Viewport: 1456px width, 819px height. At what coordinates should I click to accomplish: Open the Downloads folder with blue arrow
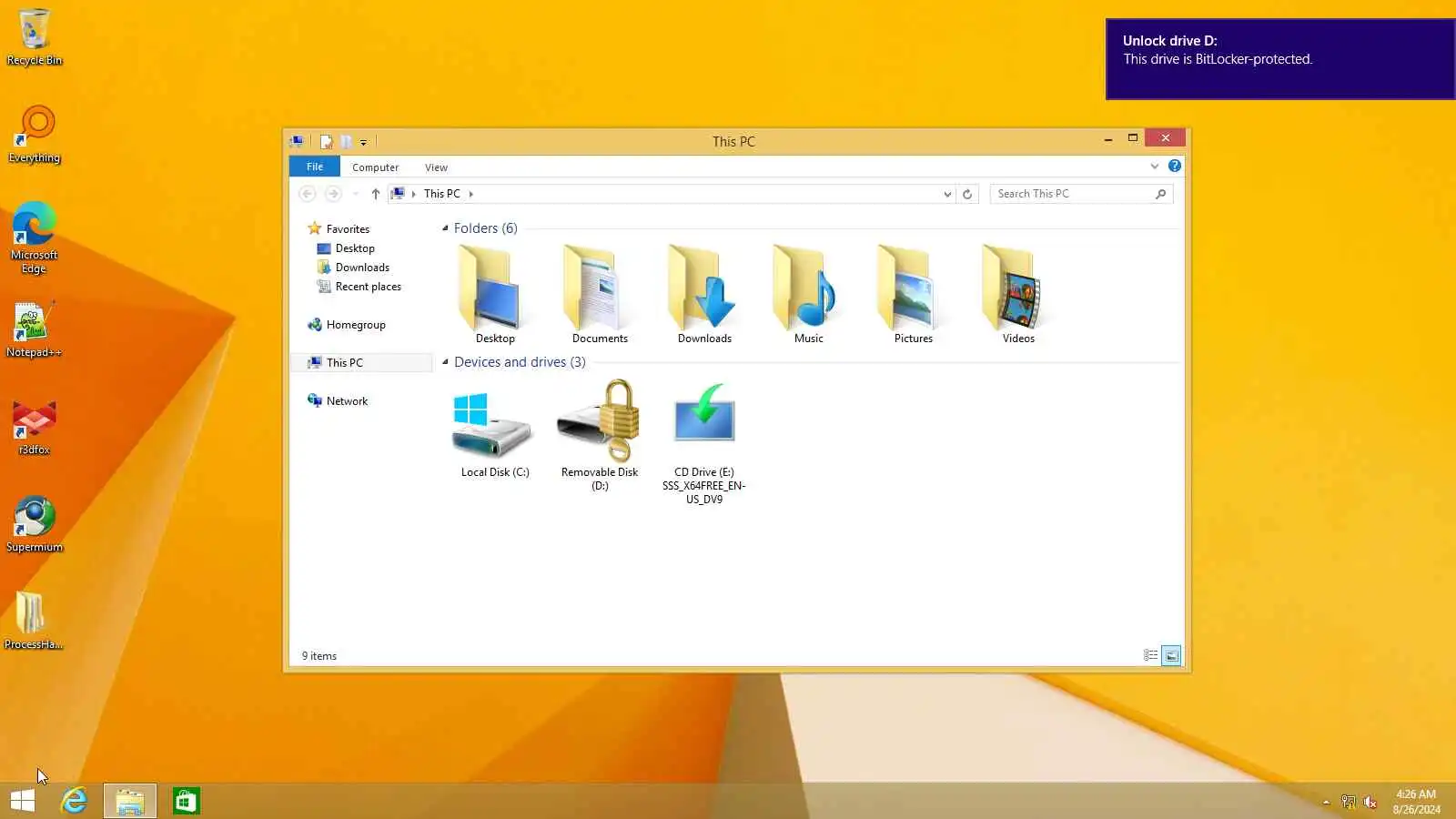pyautogui.click(x=704, y=294)
